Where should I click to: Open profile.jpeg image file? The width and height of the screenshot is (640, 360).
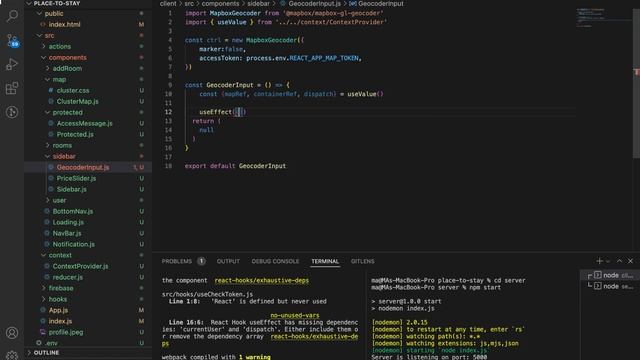(66, 332)
